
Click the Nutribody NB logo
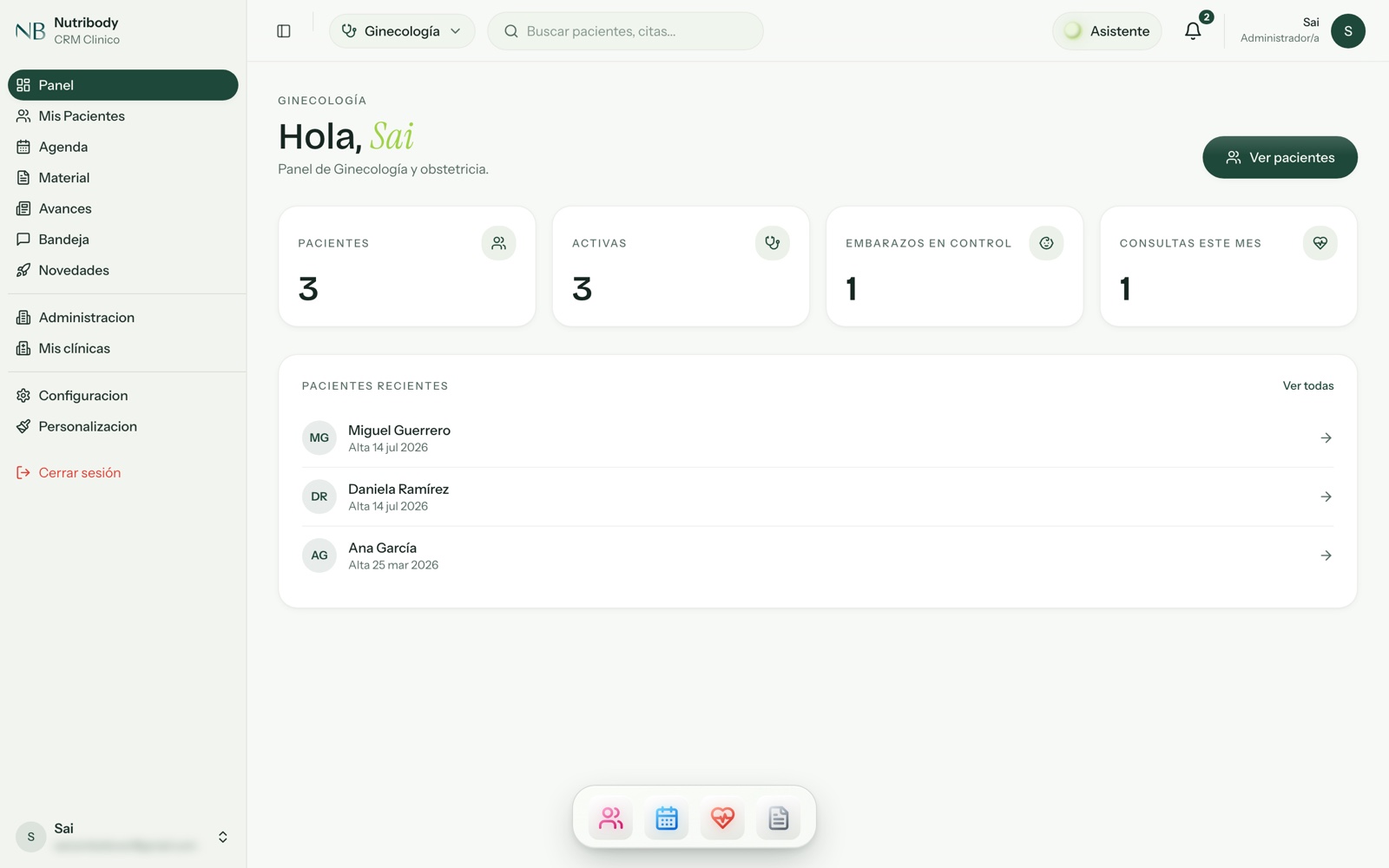[x=30, y=31]
